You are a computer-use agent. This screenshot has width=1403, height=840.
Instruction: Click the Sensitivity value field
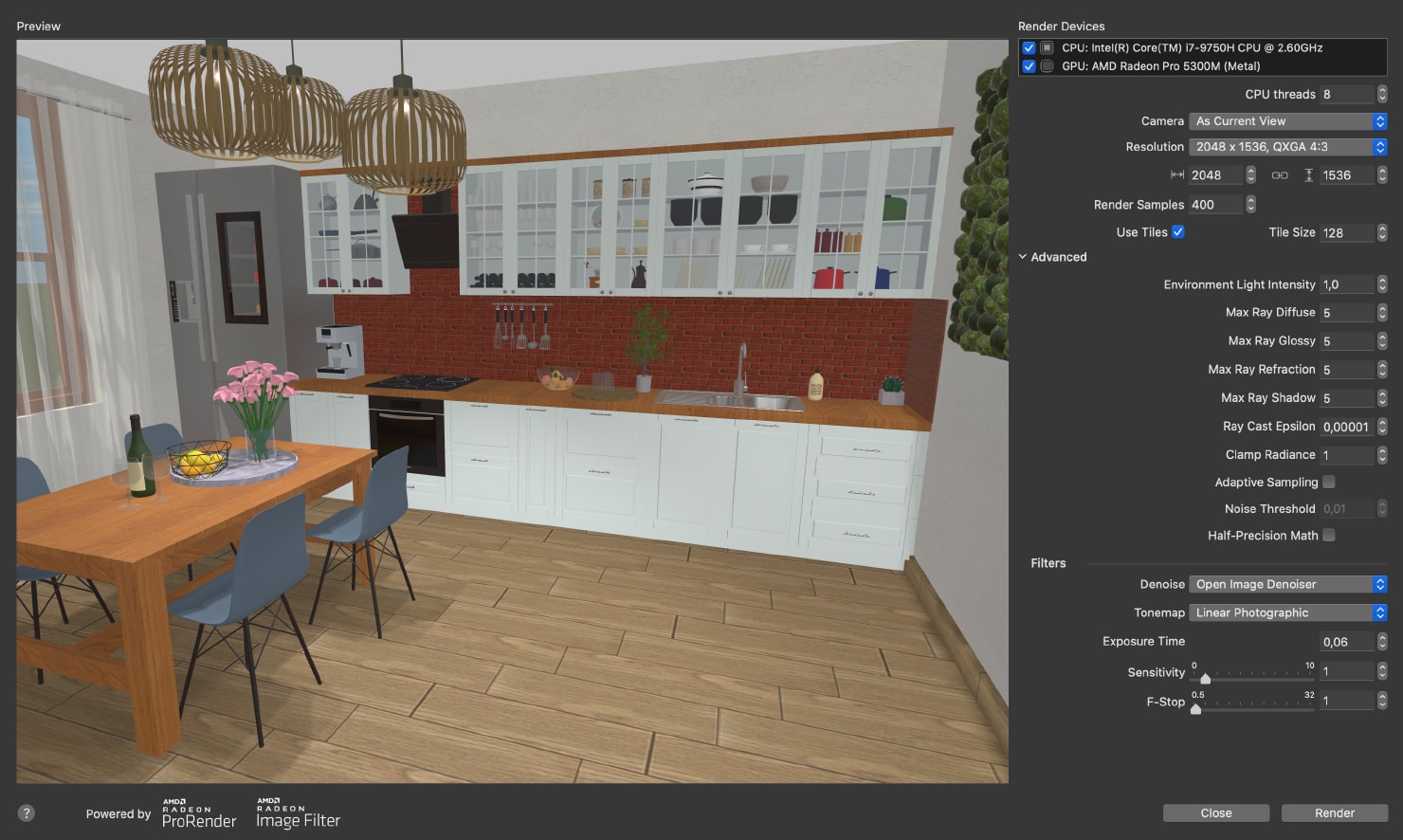pos(1347,671)
